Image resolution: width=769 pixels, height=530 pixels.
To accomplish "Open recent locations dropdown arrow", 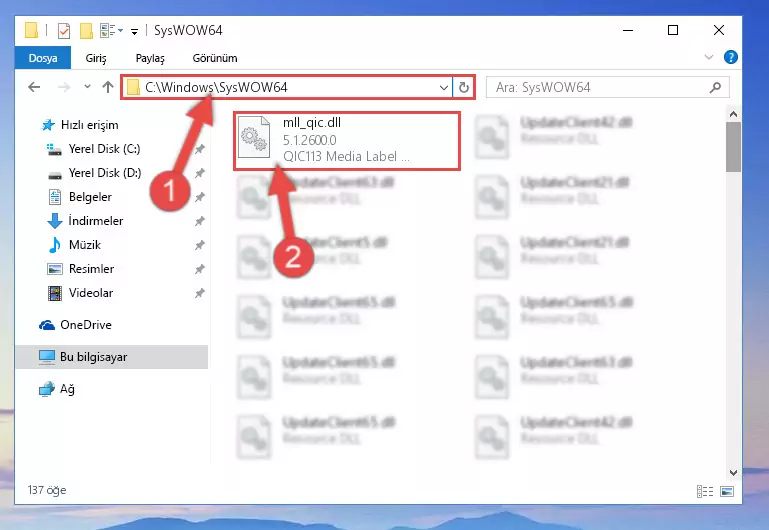I will [x=87, y=87].
